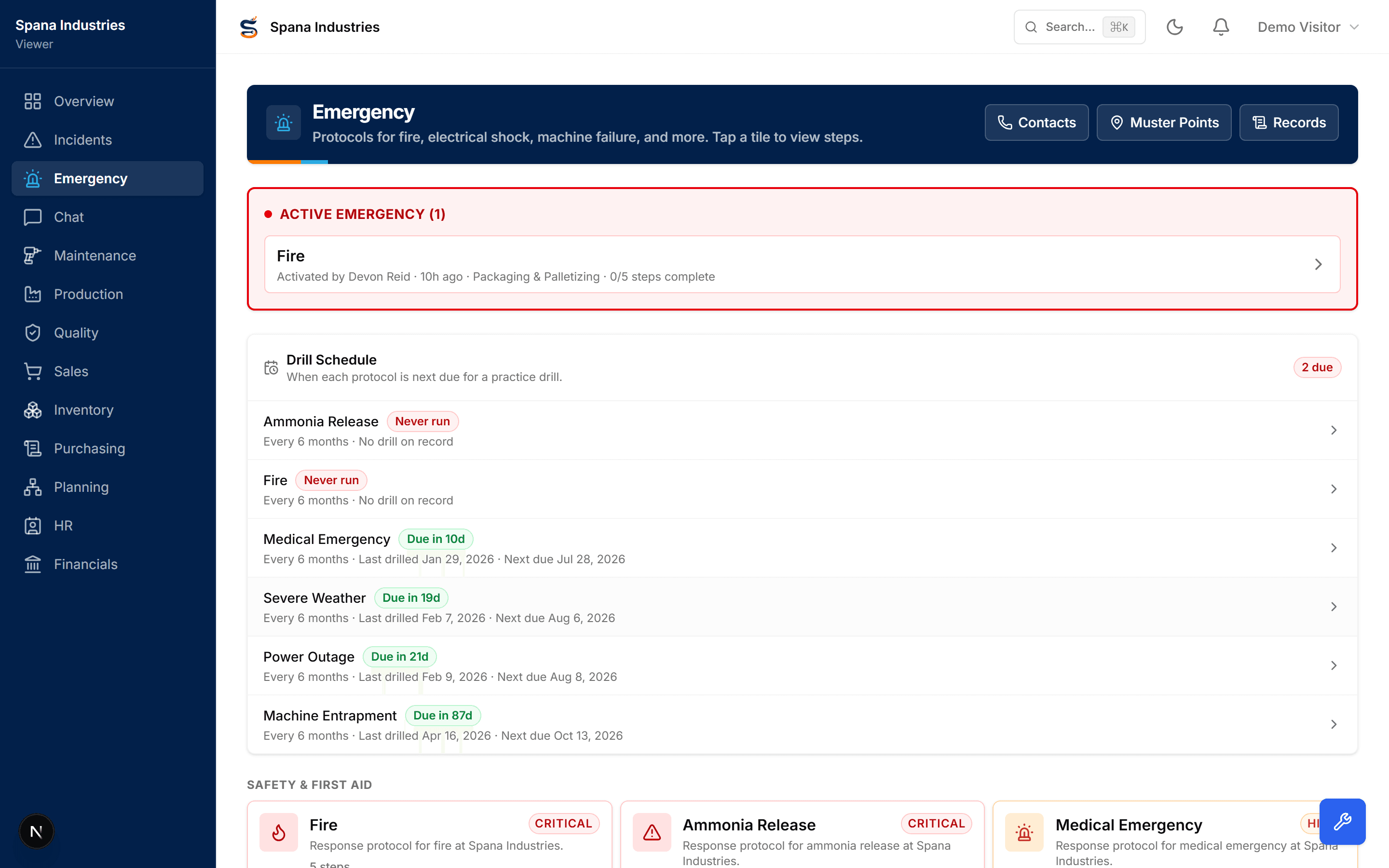Click the Production factory icon

tap(33, 294)
